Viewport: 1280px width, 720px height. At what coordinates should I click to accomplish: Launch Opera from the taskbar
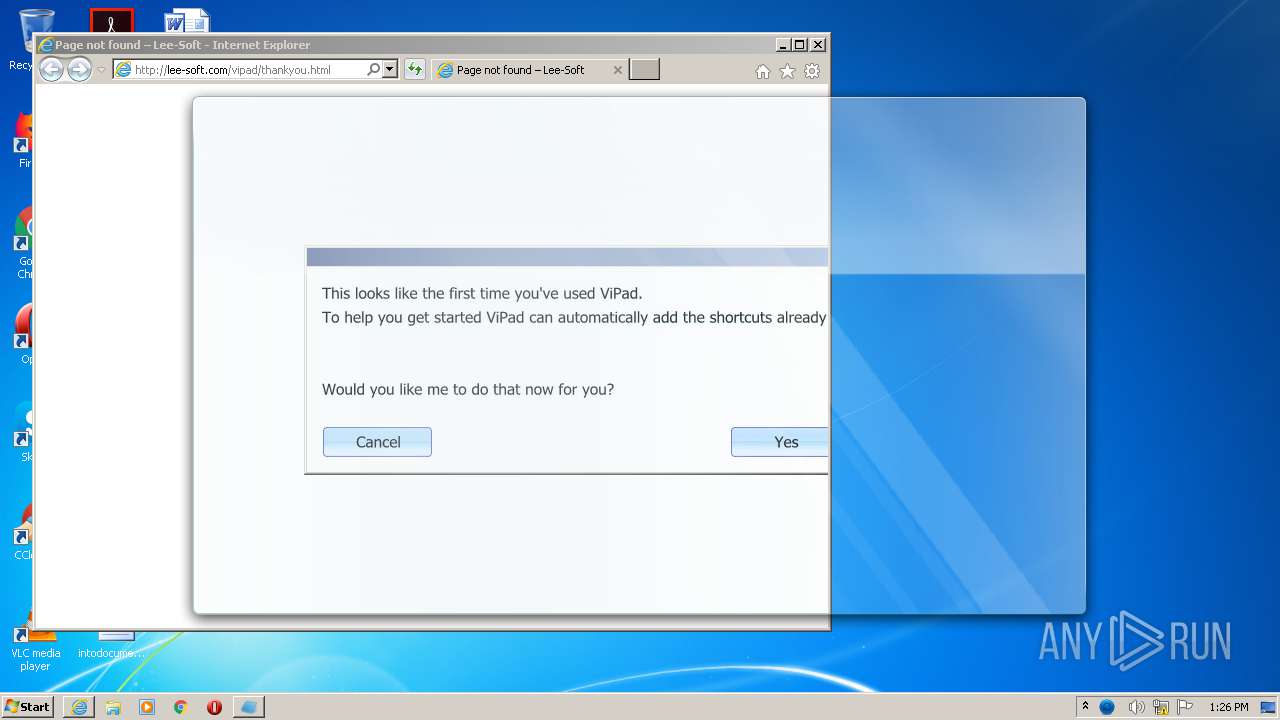214,706
